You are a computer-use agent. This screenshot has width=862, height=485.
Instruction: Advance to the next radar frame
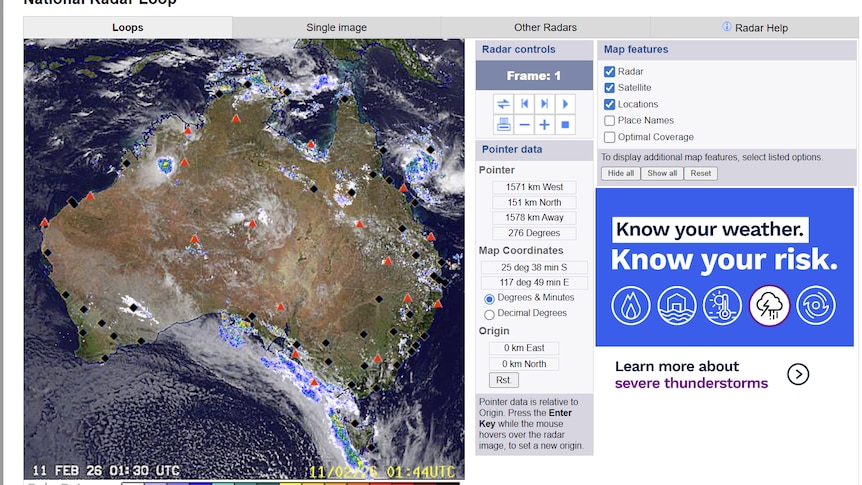click(545, 104)
